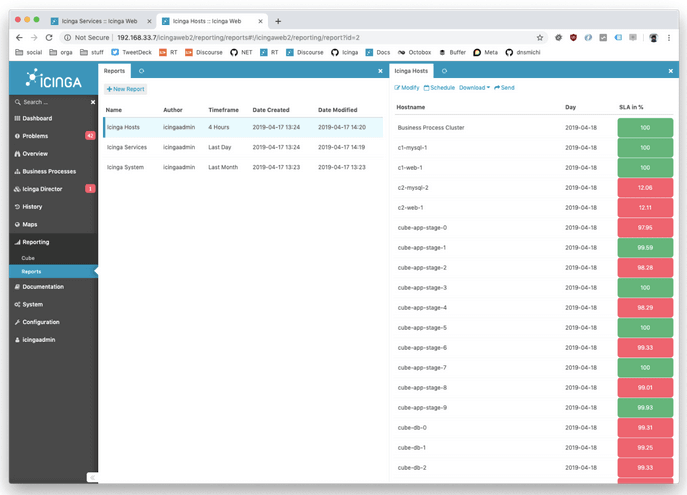Screen dimensions: 687x495
Task: Open the Chrome three-dot menu
Action: tap(669, 38)
